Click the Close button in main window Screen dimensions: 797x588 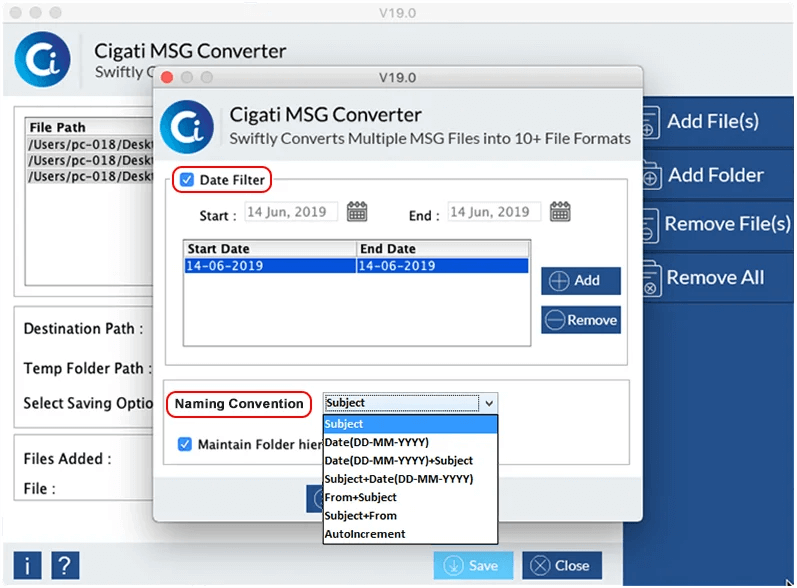pos(562,565)
